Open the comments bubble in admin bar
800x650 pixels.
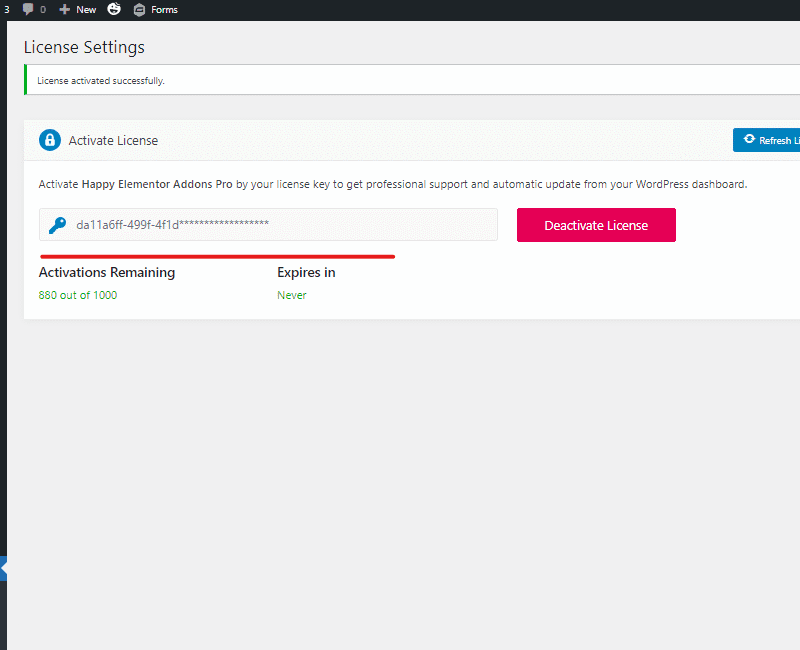[x=34, y=9]
